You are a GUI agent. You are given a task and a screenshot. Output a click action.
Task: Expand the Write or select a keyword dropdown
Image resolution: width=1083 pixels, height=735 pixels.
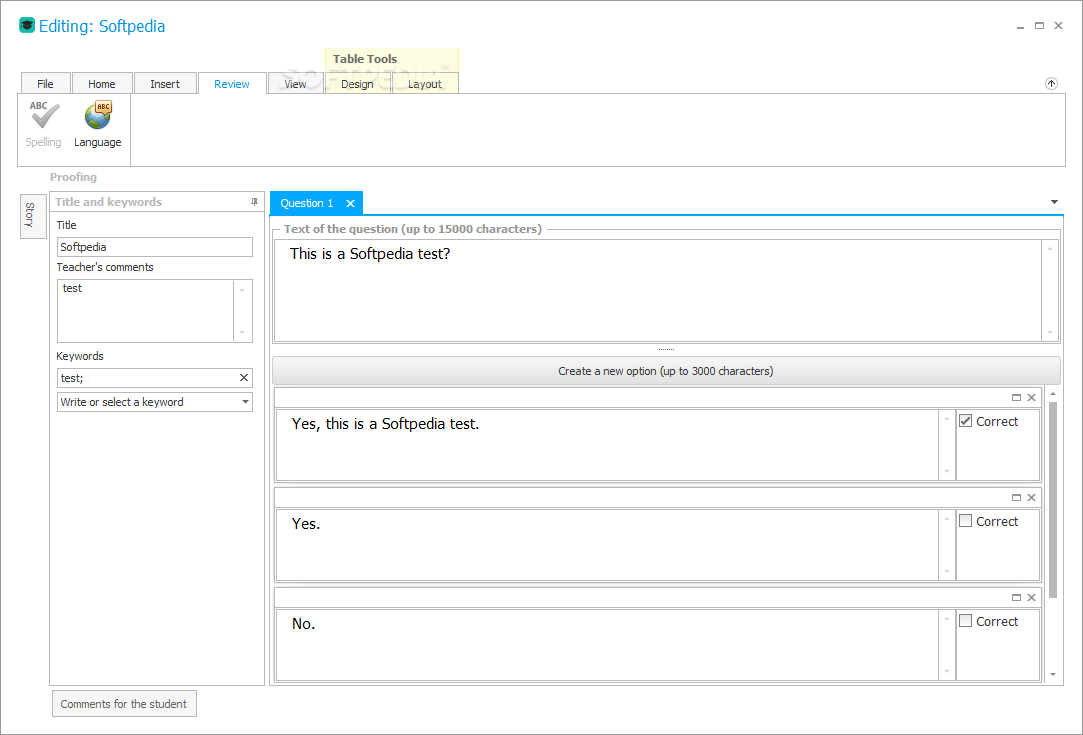click(x=245, y=402)
